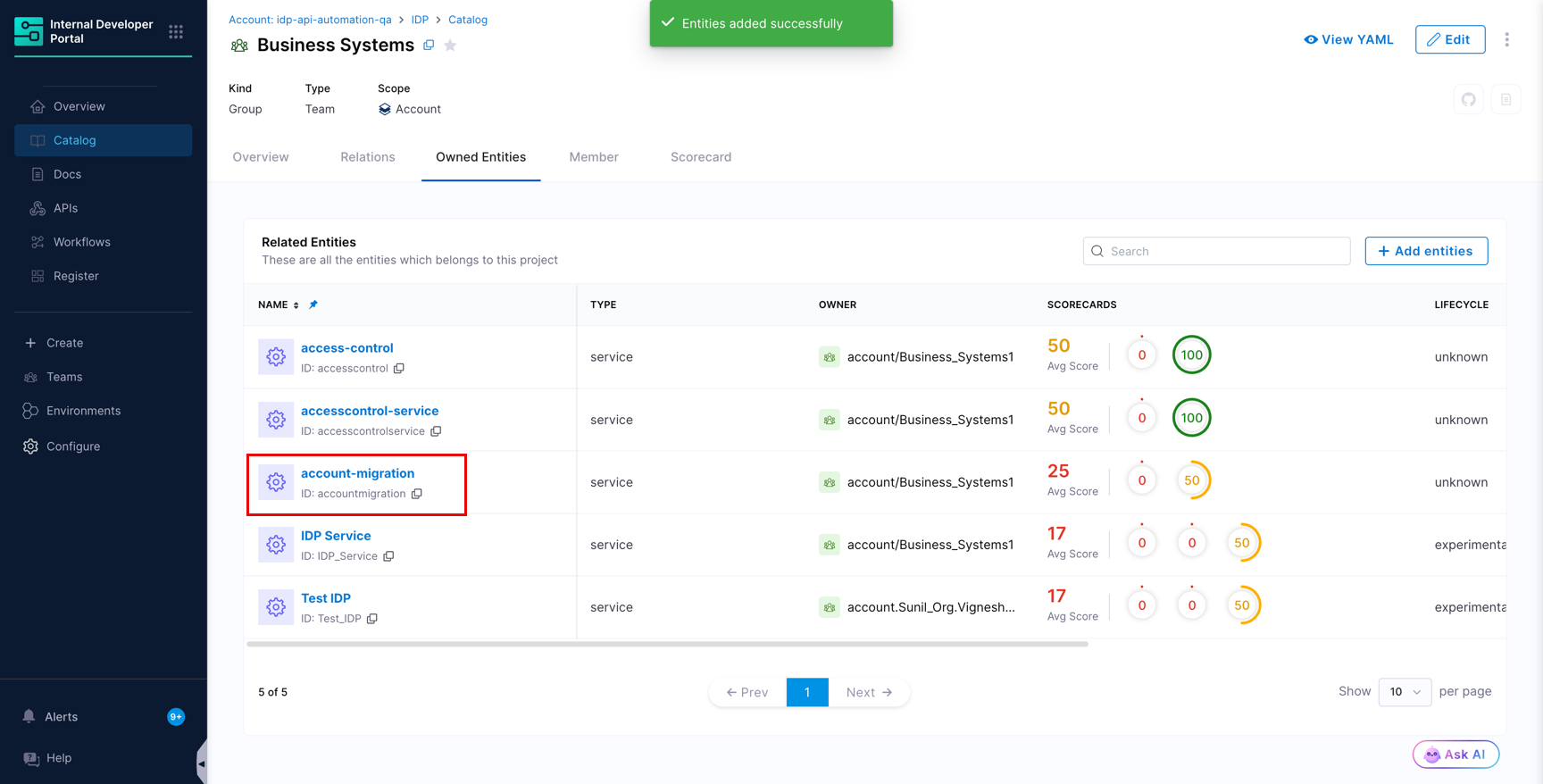The height and width of the screenshot is (784, 1543).
Task: Click the 50 score circle for Test IDP
Action: tap(1242, 605)
